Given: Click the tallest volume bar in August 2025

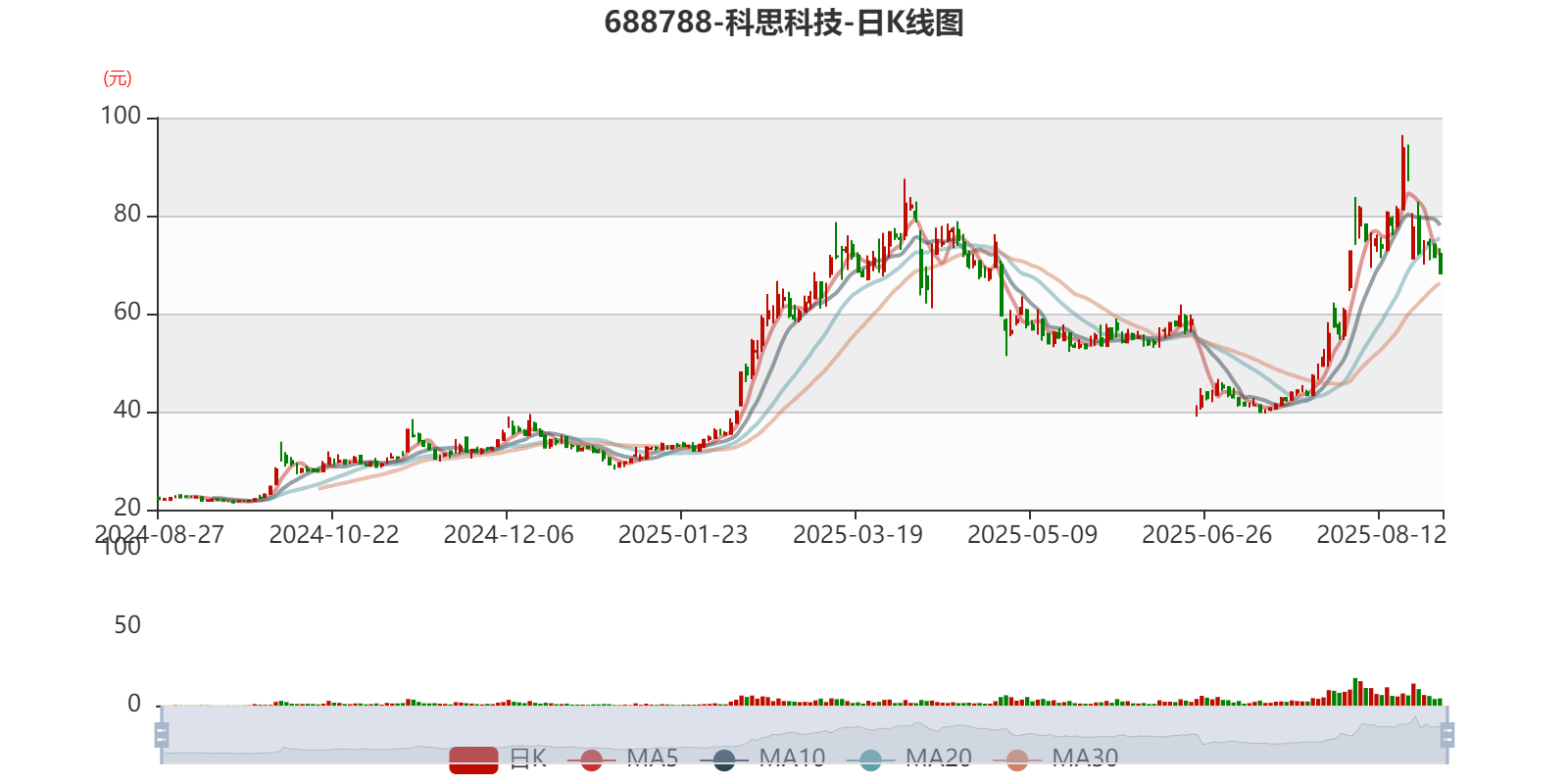Looking at the screenshot, I should tap(1355, 692).
